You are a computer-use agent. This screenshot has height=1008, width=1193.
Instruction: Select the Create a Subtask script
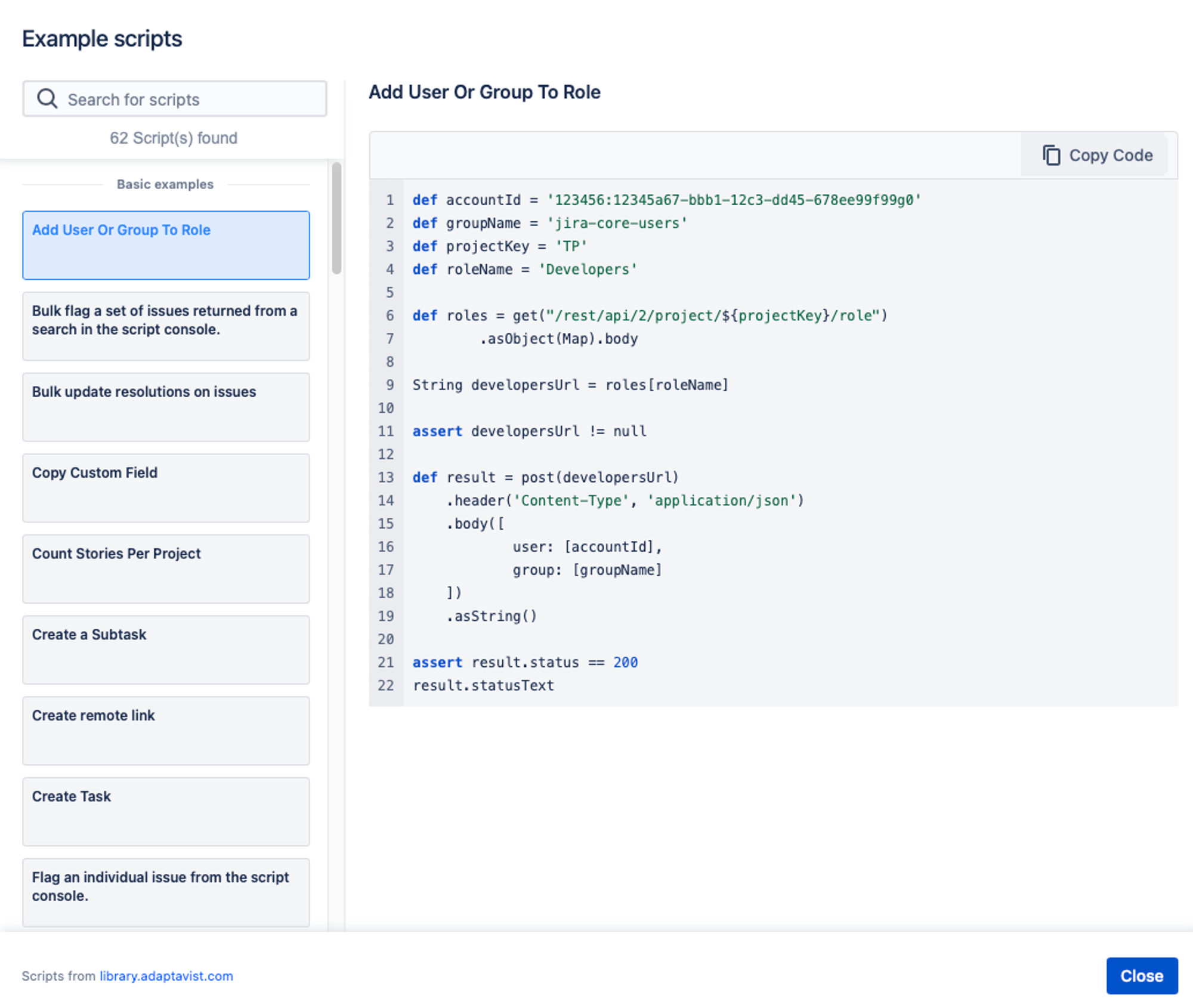(166, 650)
